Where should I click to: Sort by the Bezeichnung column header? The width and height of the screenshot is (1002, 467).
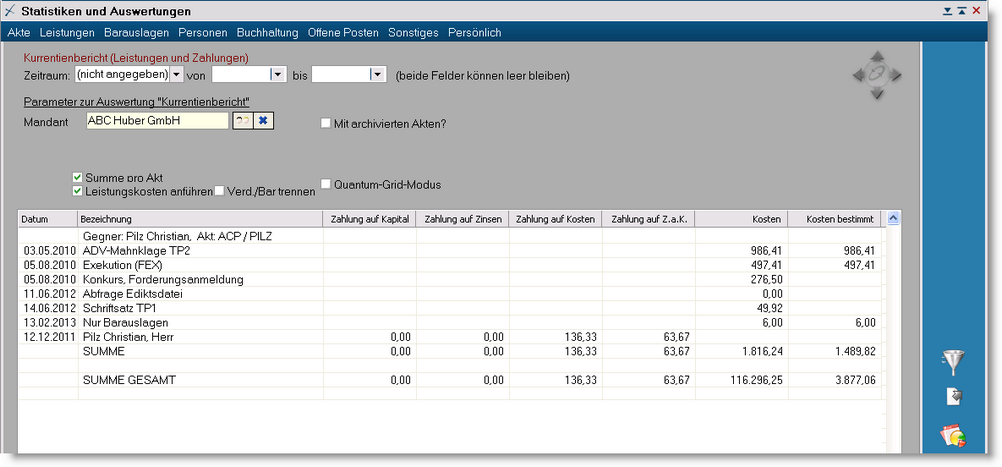200,219
